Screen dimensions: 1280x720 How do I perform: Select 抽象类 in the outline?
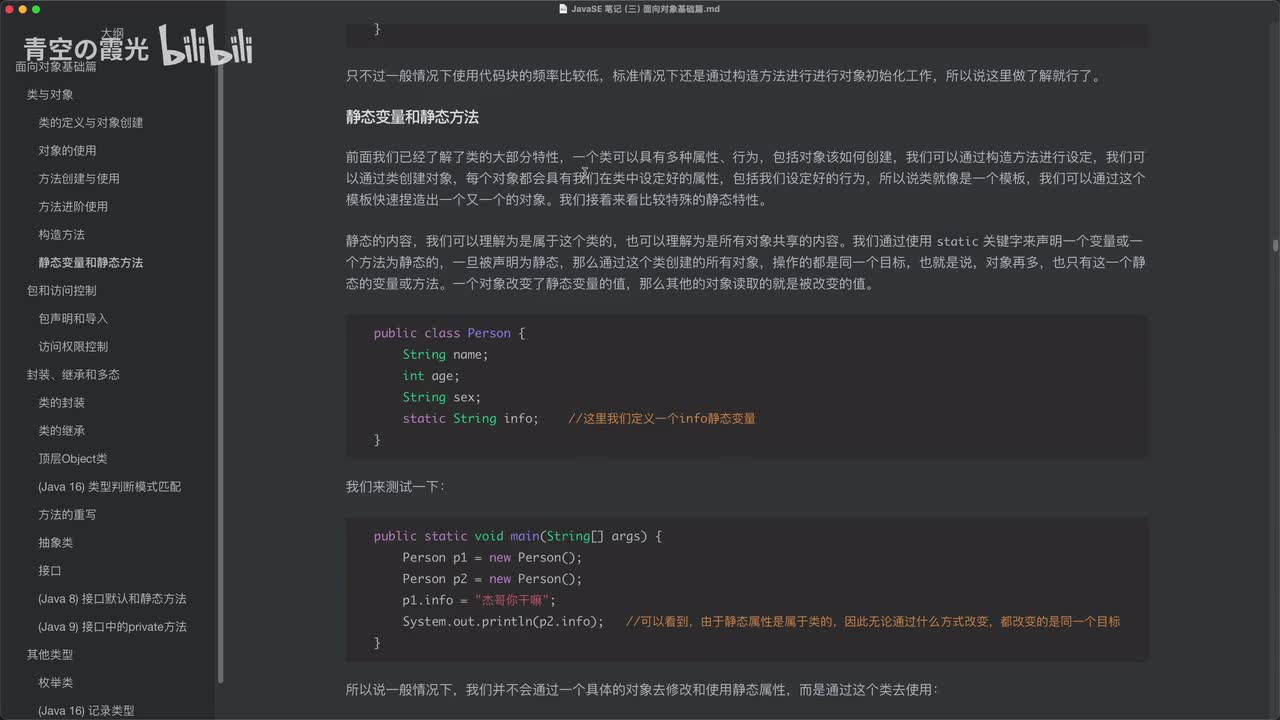(56, 543)
